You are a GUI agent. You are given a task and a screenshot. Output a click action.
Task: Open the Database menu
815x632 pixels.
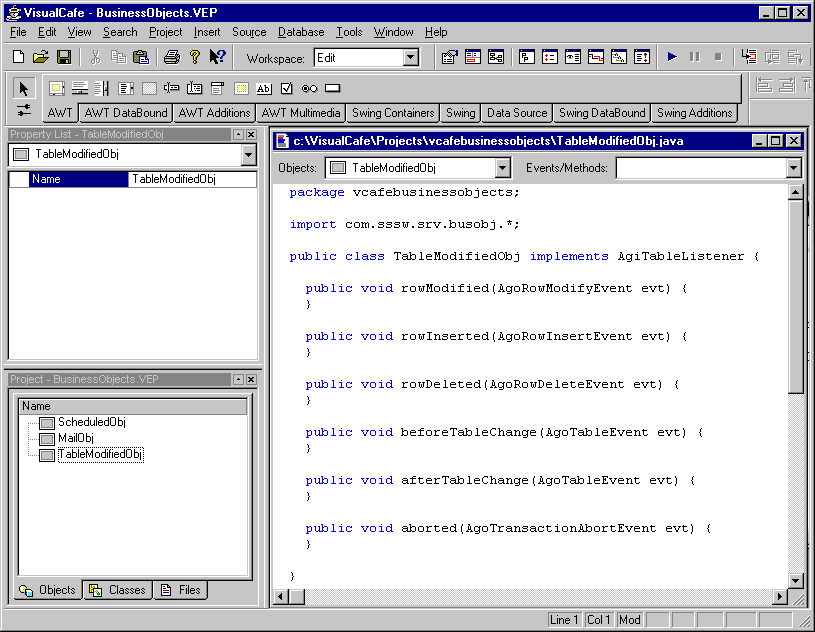(x=301, y=32)
